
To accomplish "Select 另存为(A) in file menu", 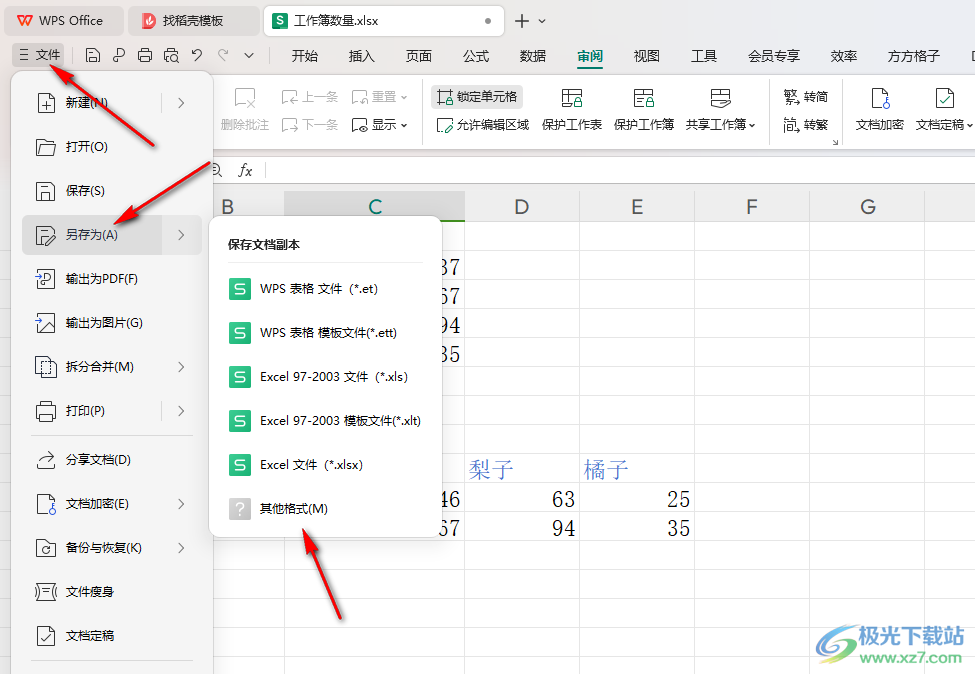I will (92, 234).
